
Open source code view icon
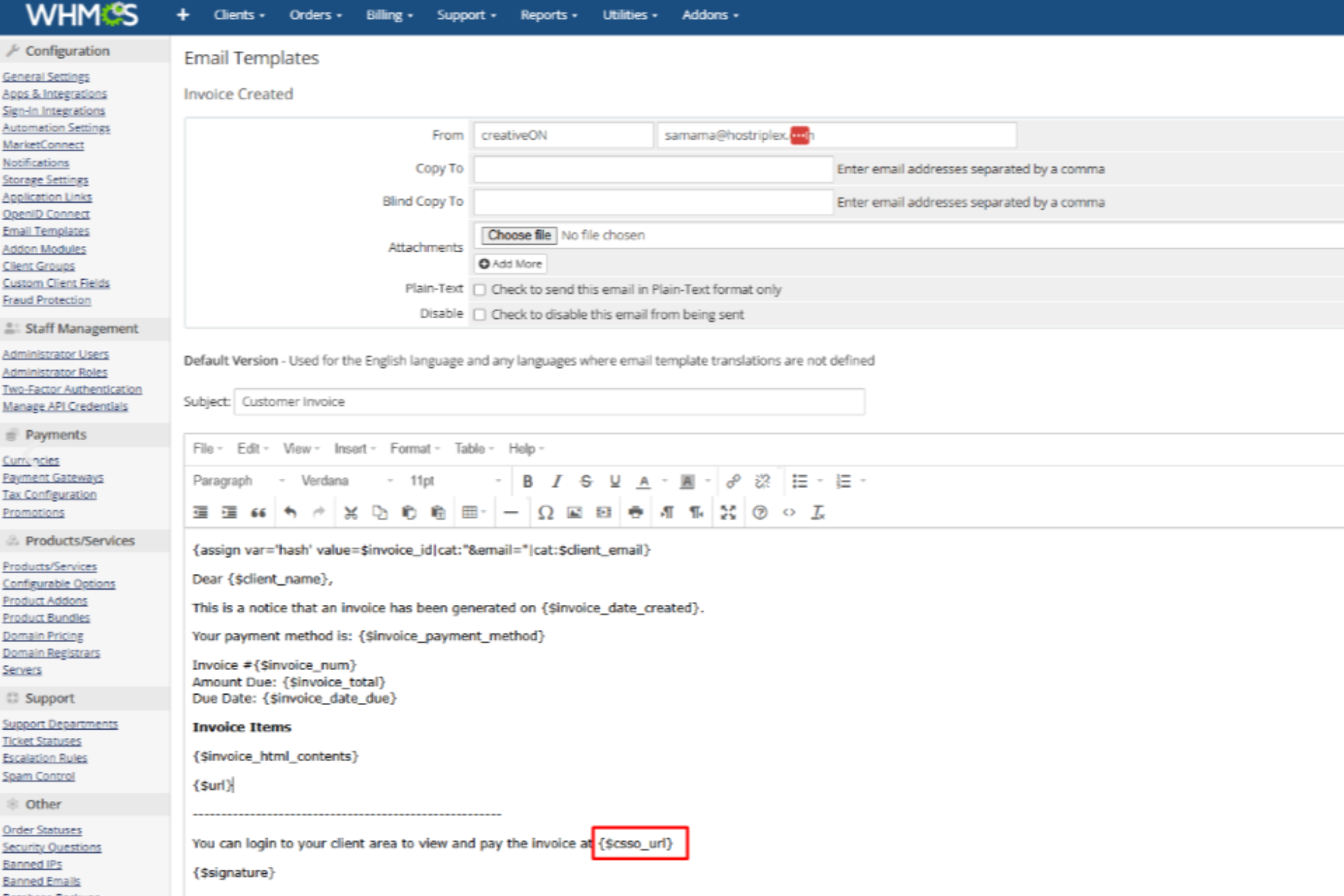789,512
